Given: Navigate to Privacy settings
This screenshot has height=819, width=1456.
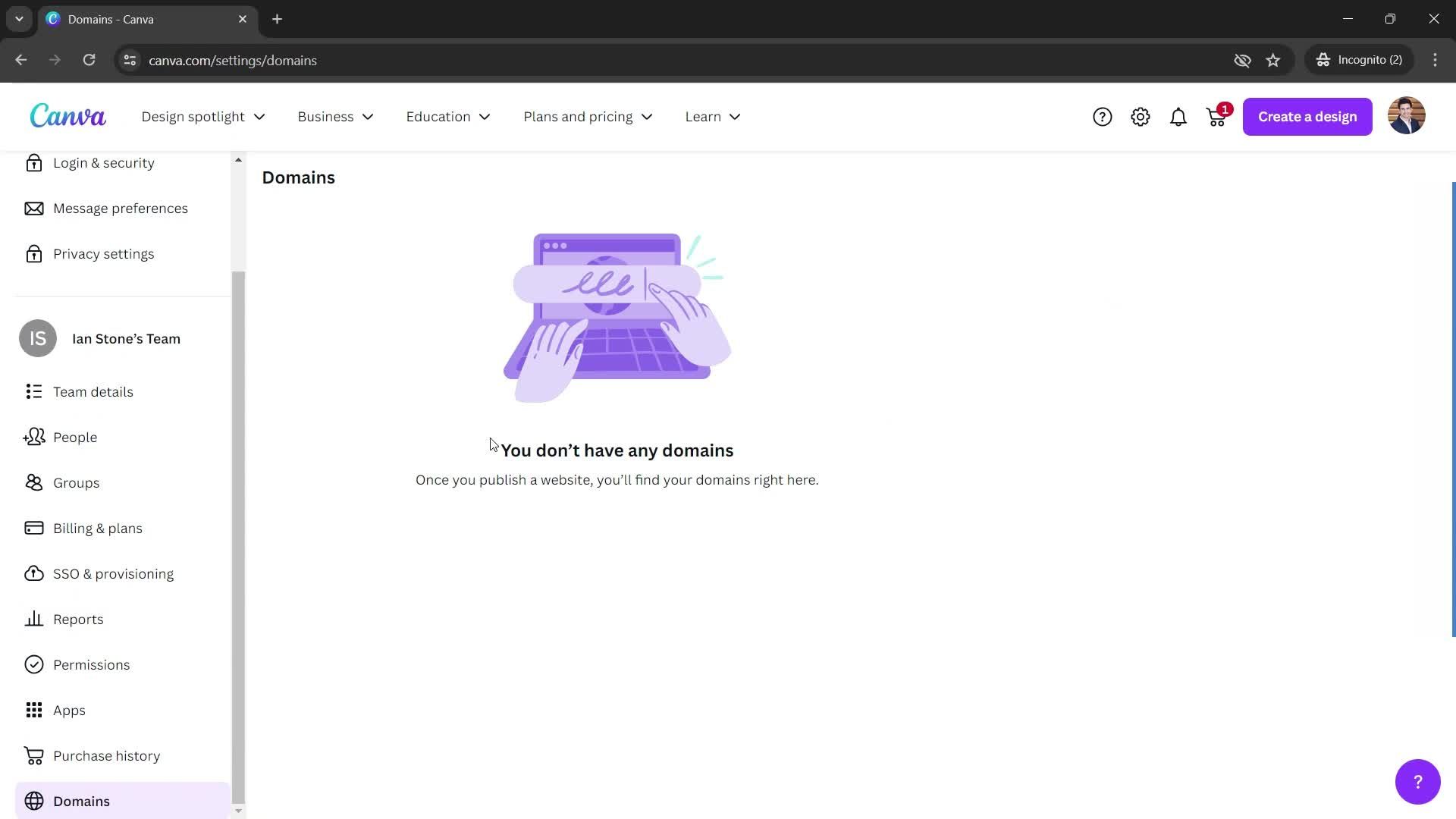Looking at the screenshot, I should 104,253.
